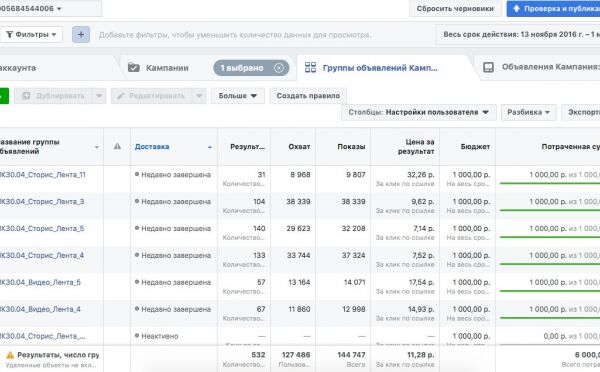Click delivery status for Сторис_Лента_11 row
The width and height of the screenshot is (600, 372).
pos(176,175)
